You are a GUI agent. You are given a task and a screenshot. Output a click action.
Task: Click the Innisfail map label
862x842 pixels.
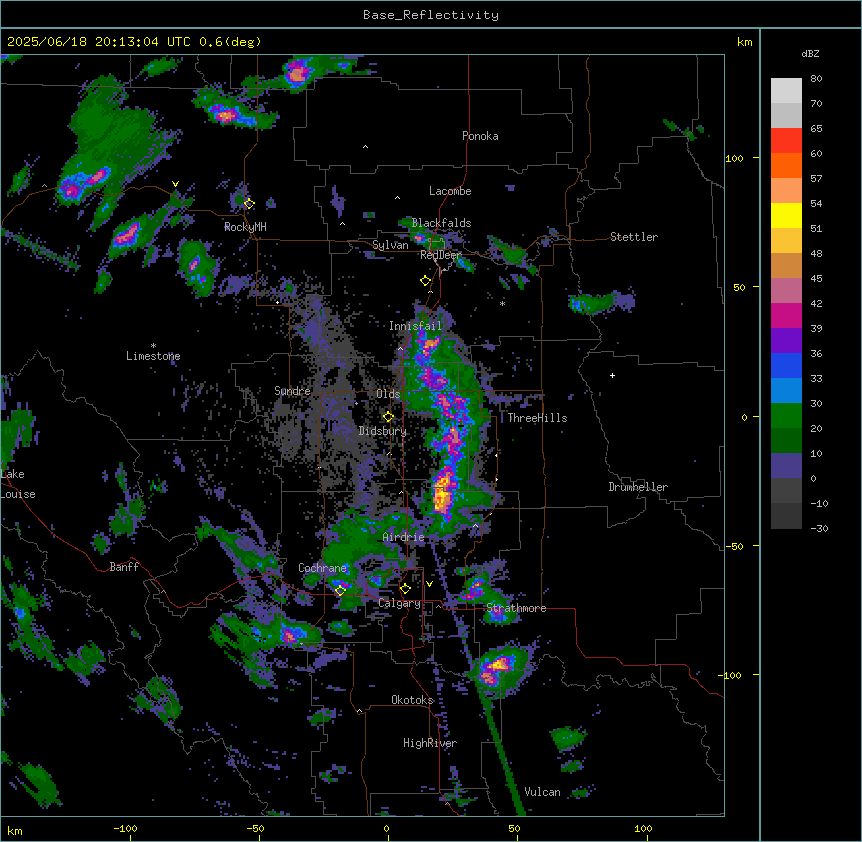(x=416, y=326)
